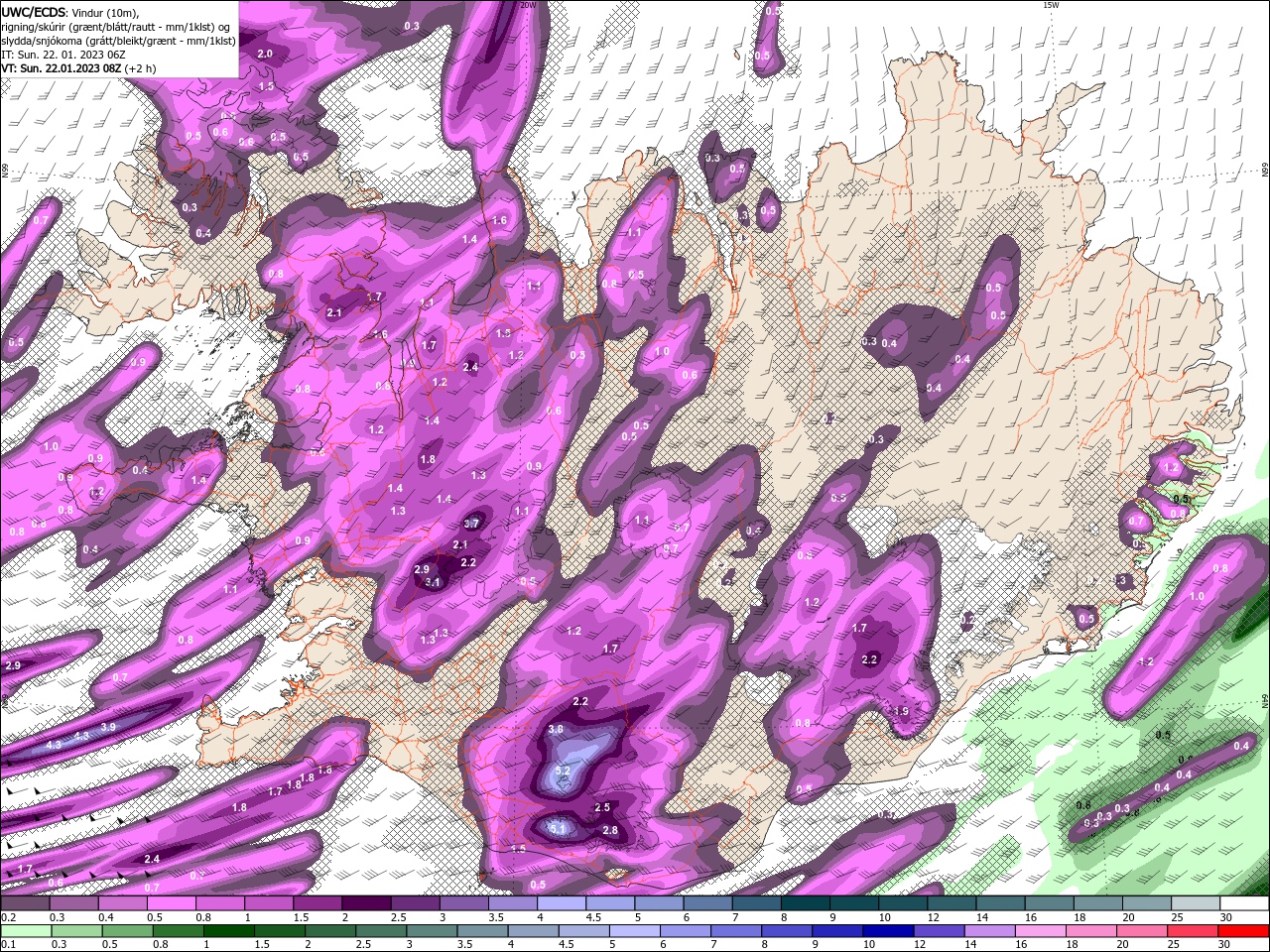The height and width of the screenshot is (952, 1270).
Task: Click the snow legend swatch between 25 and 30
Action: 1194,903
